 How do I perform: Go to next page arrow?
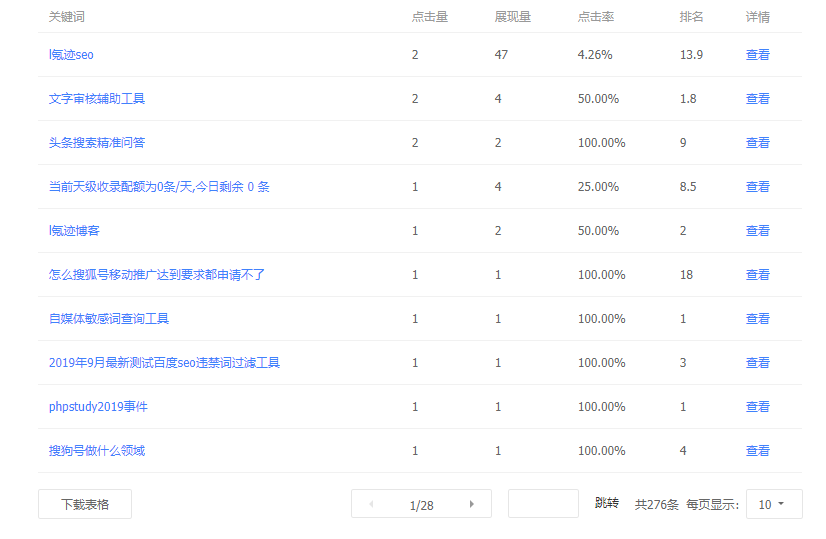click(x=471, y=504)
